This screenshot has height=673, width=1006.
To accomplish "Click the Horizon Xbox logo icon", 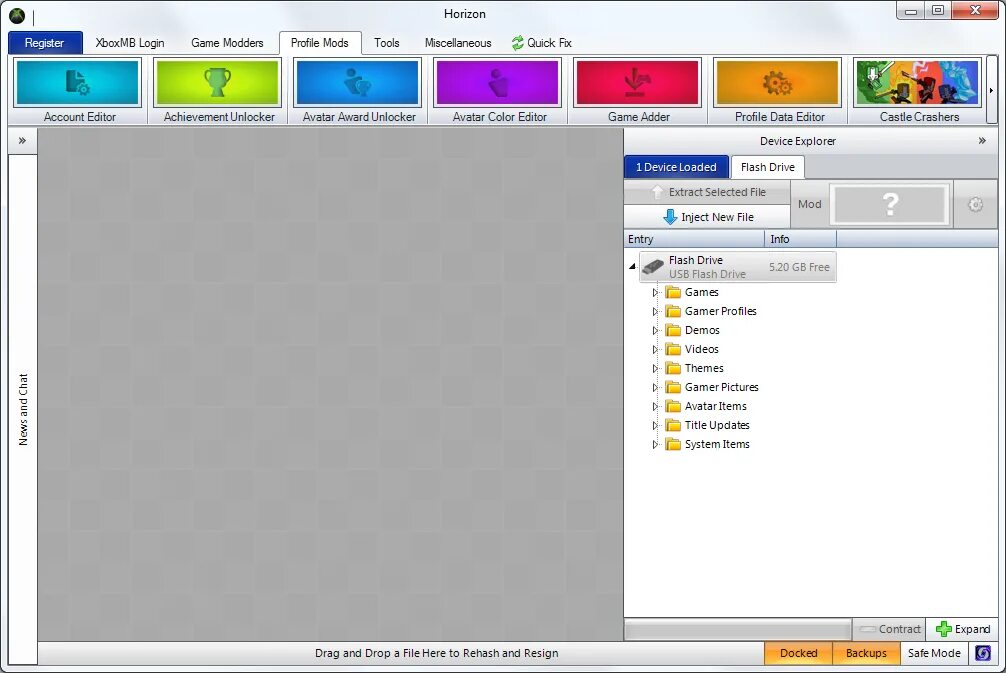I will tap(17, 15).
